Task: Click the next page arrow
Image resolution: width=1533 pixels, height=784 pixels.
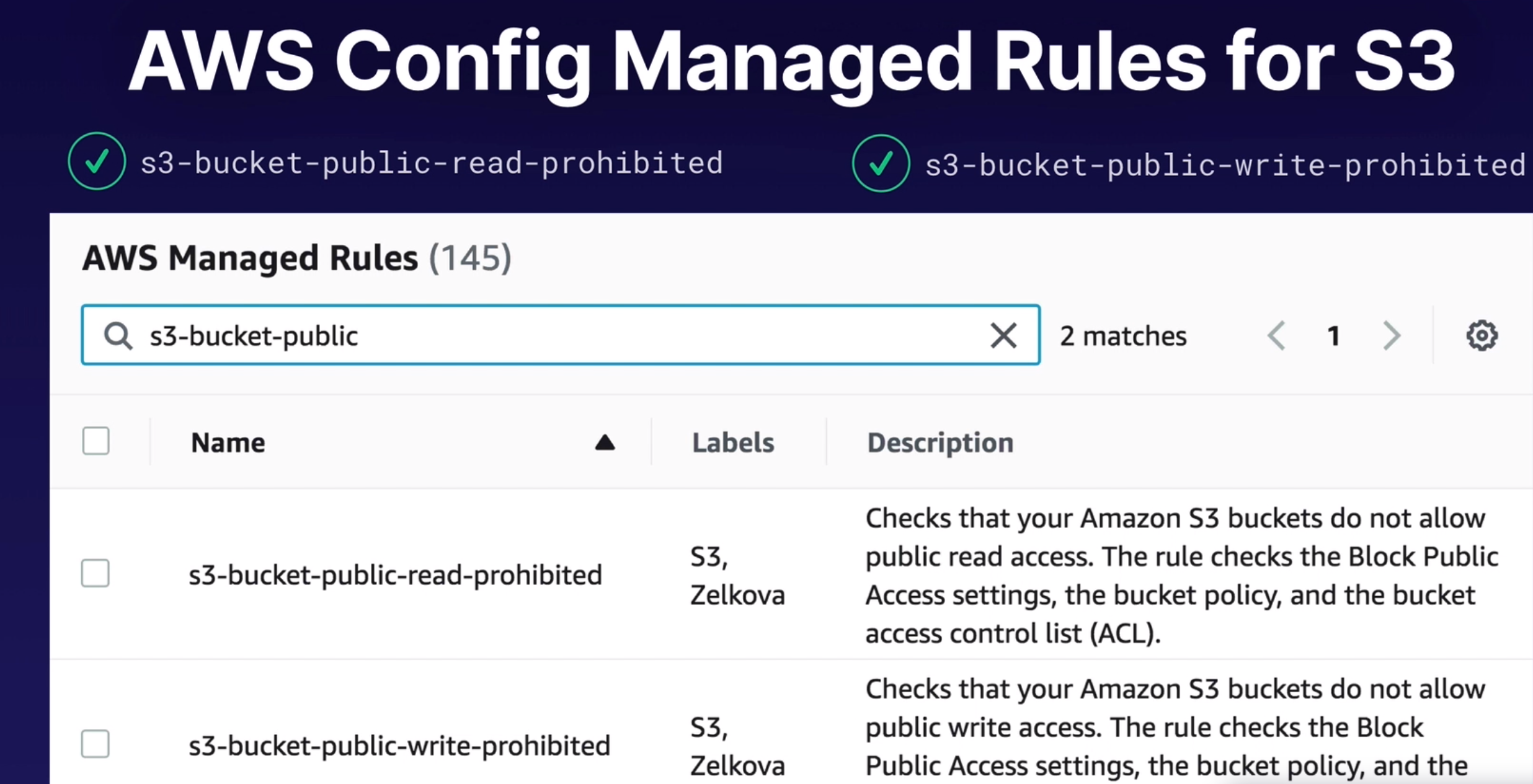Action: pyautogui.click(x=1391, y=335)
